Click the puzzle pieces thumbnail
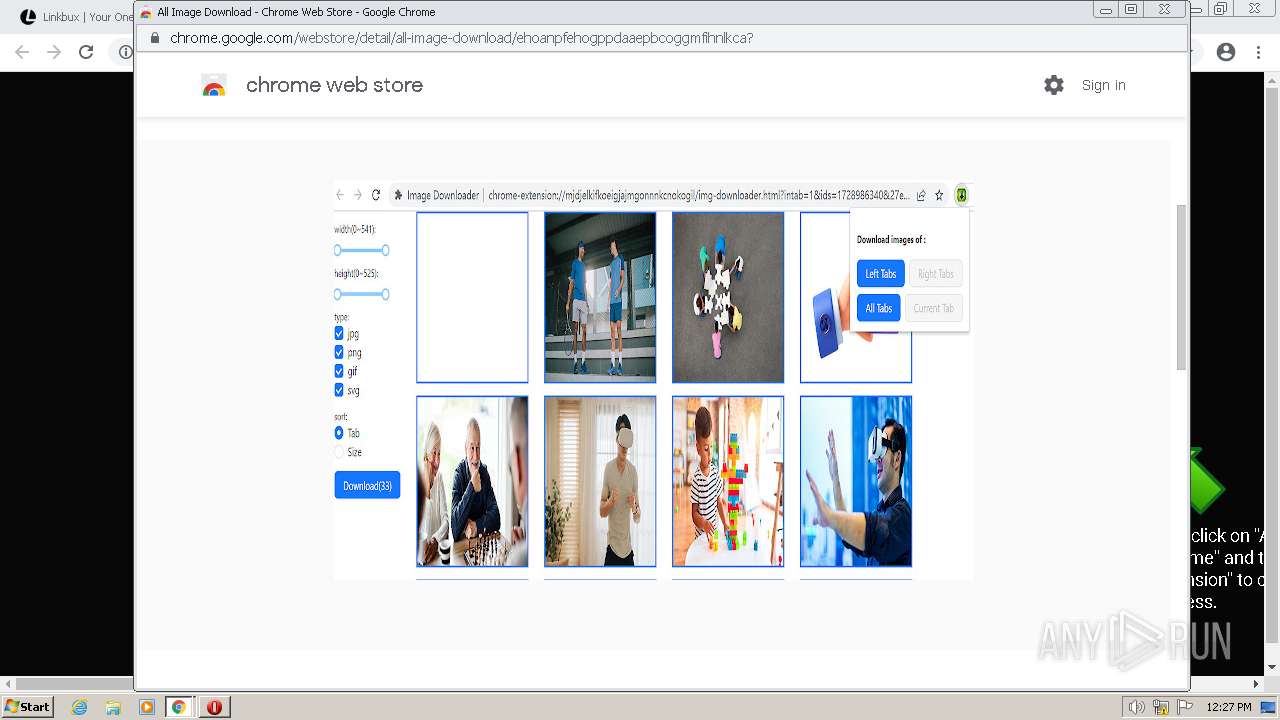This screenshot has height=720, width=1280. 728,297
